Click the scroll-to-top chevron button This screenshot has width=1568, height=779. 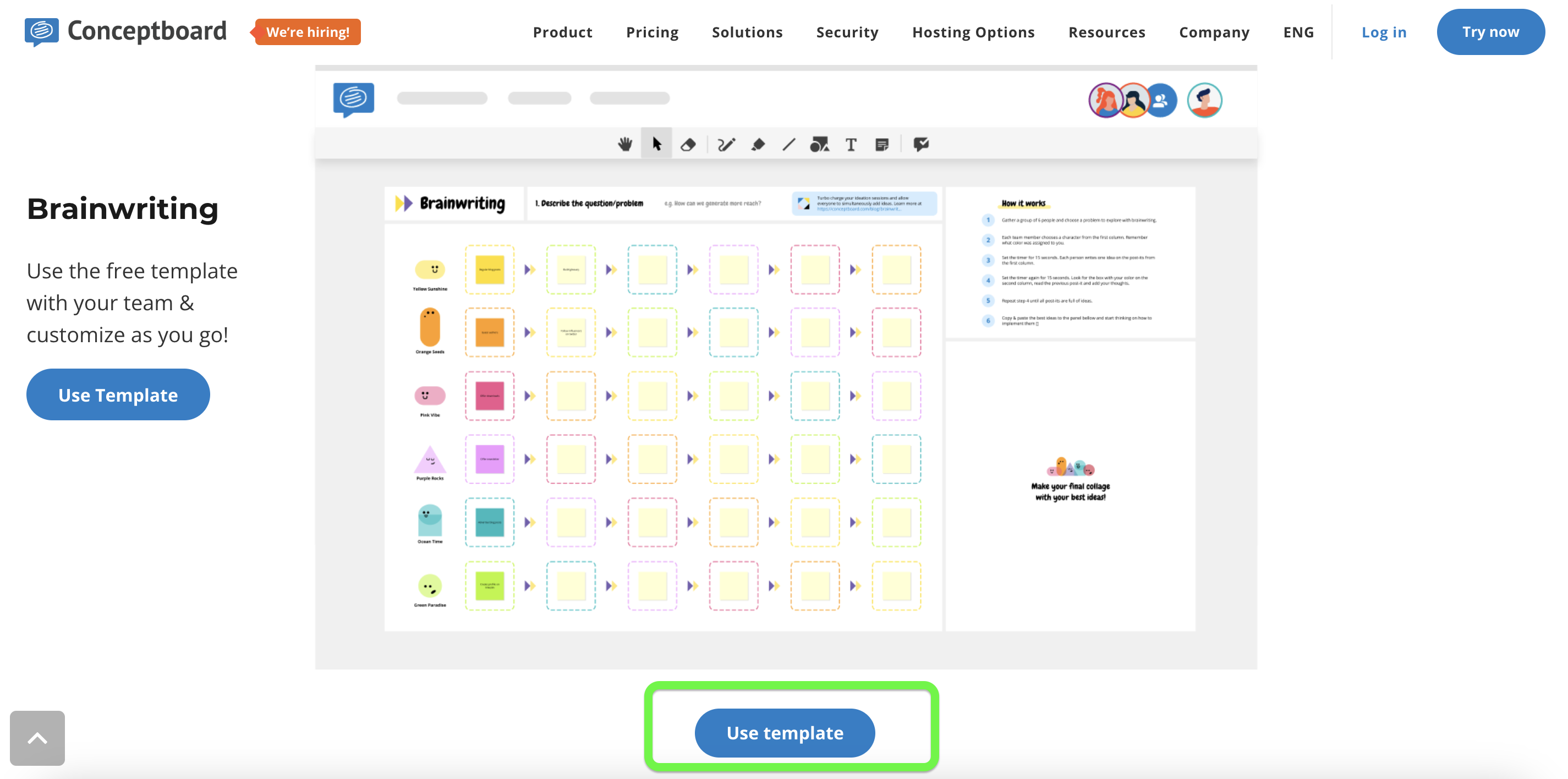pos(37,738)
